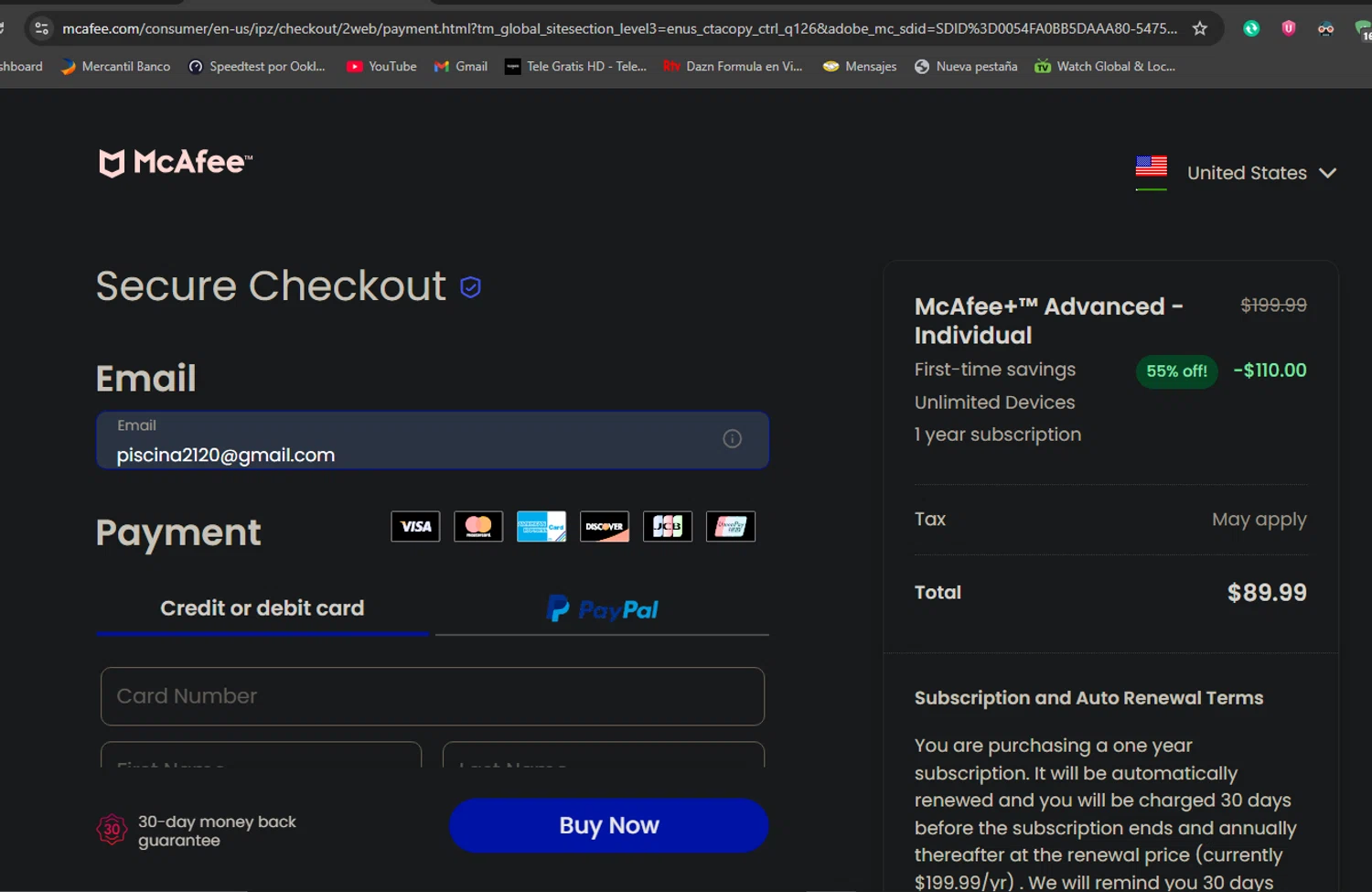The width and height of the screenshot is (1372, 892).
Task: Click the Mastercard icon
Action: (x=478, y=527)
